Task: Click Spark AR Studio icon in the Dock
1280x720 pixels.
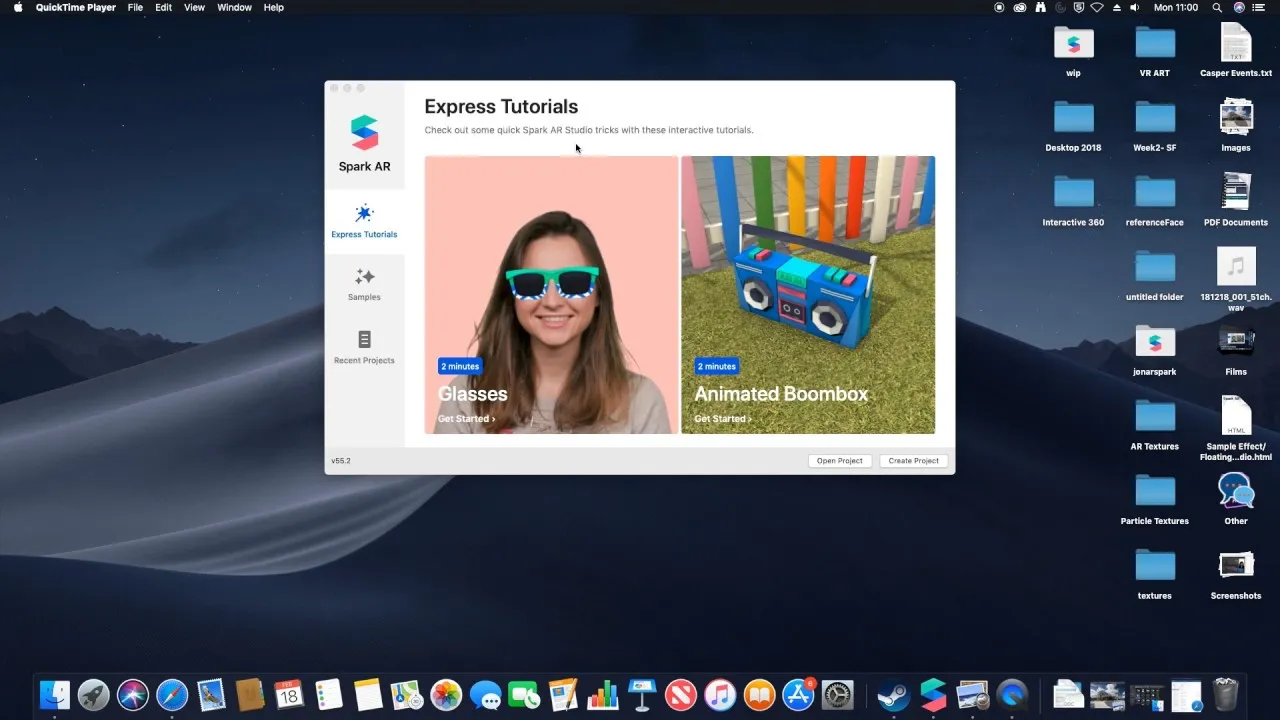Action: 933,694
